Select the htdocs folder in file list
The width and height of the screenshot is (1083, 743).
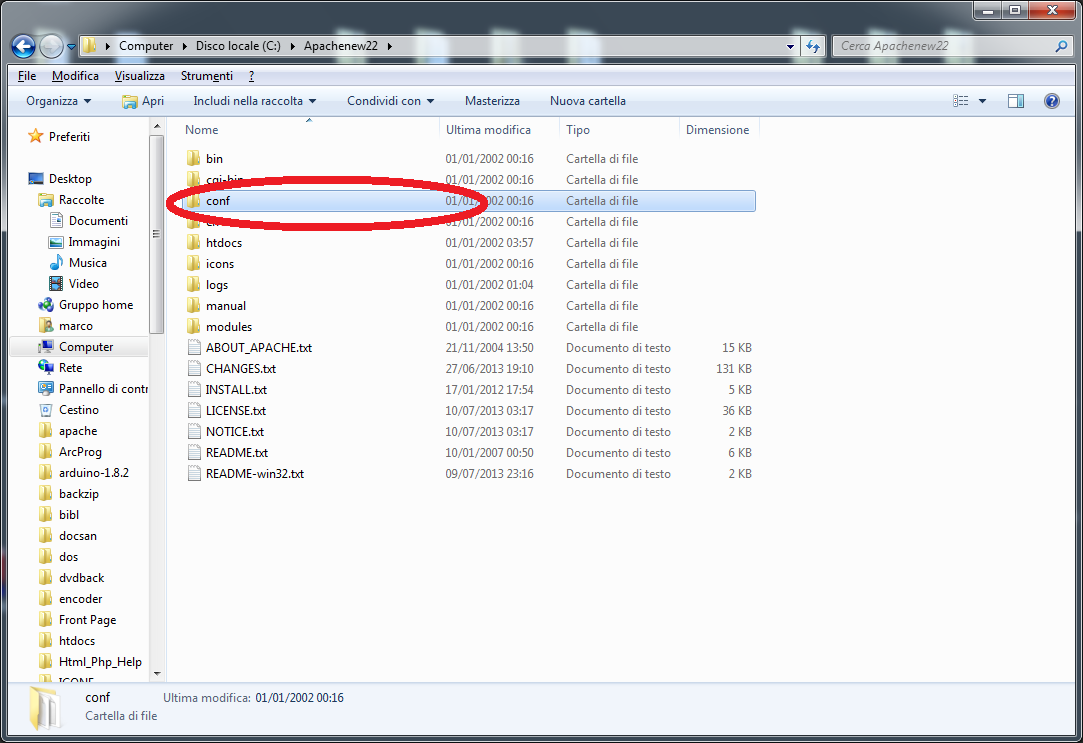[223, 243]
